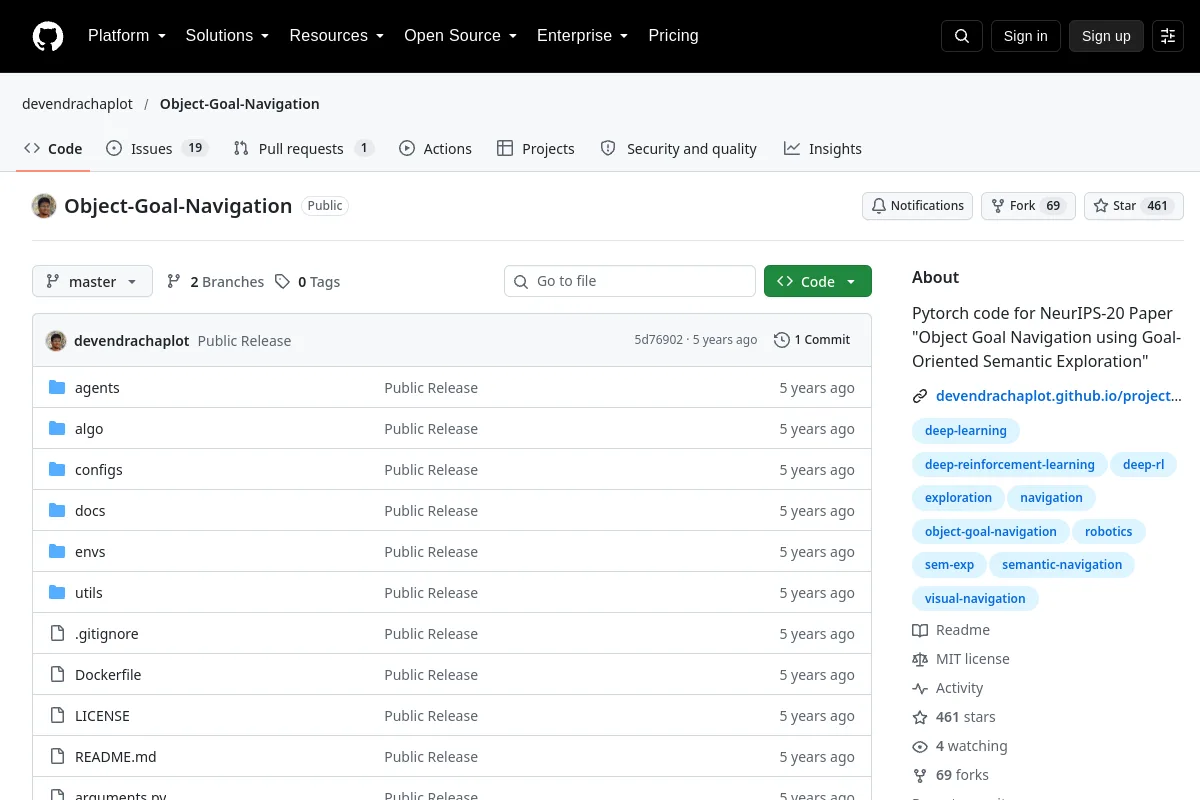Open devendrachaplot avatar in commit row
Image resolution: width=1200 pixels, height=800 pixels.
pyautogui.click(x=56, y=341)
